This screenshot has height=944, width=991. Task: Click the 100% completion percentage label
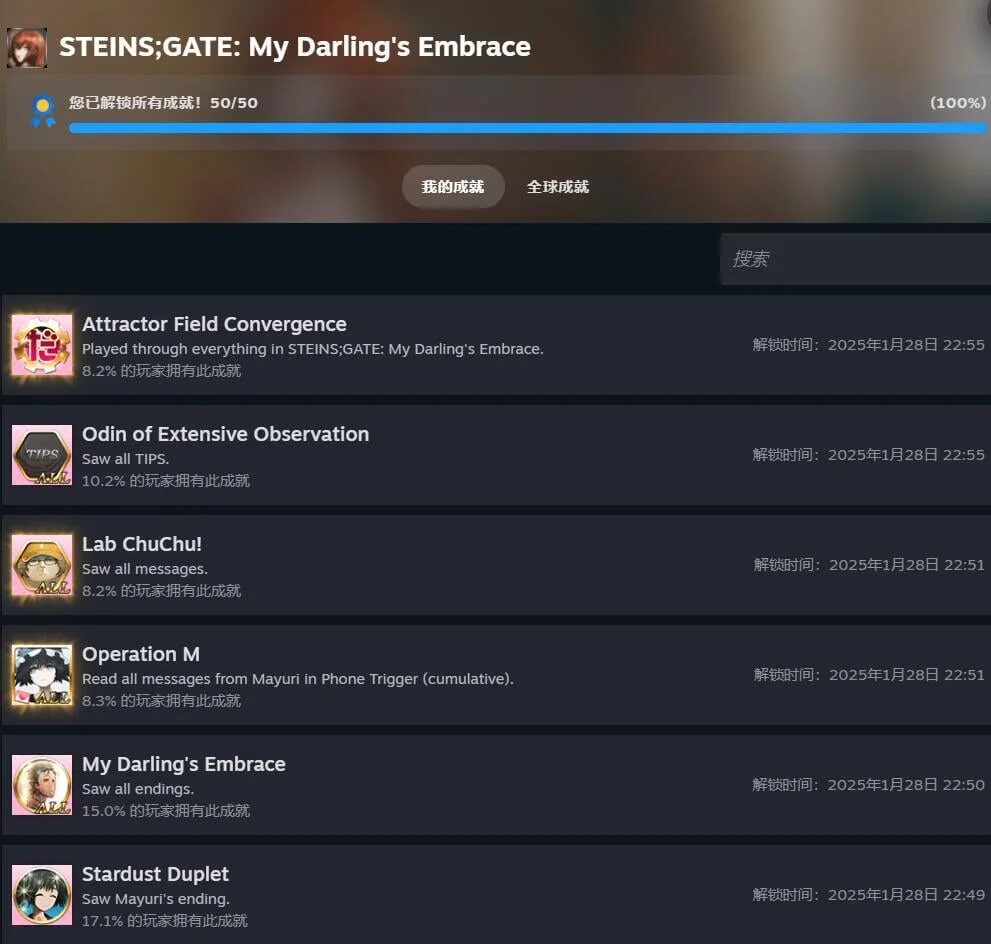(x=957, y=103)
